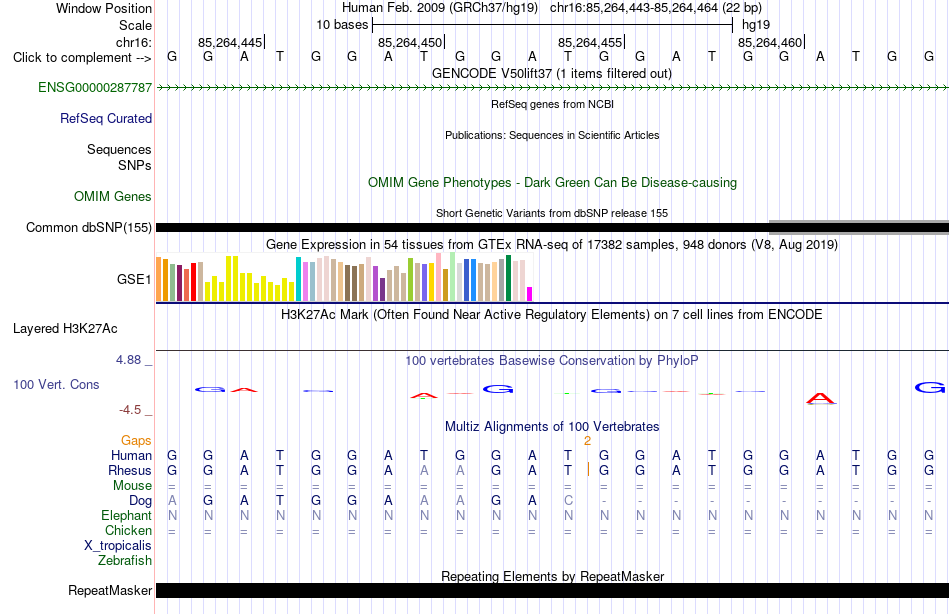Click the Sequences track label
This screenshot has height=614, width=950.
point(119,150)
